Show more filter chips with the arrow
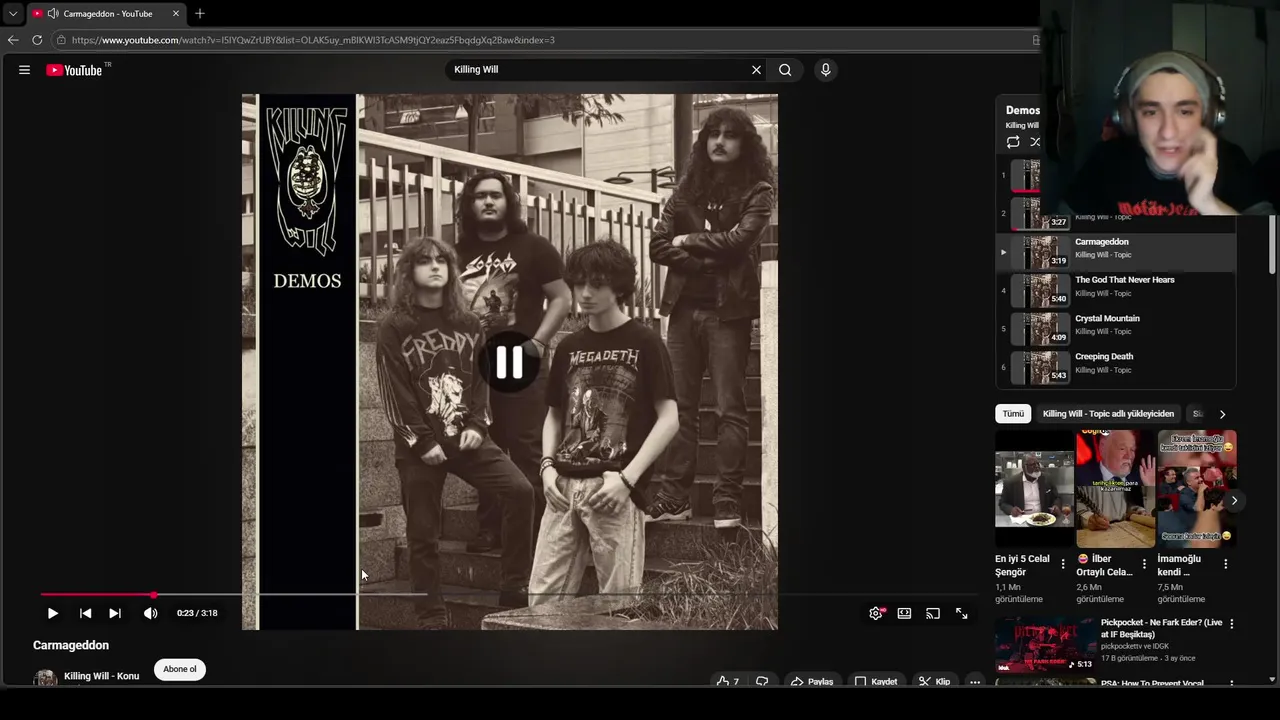This screenshot has height=720, width=1280. coord(1222,414)
